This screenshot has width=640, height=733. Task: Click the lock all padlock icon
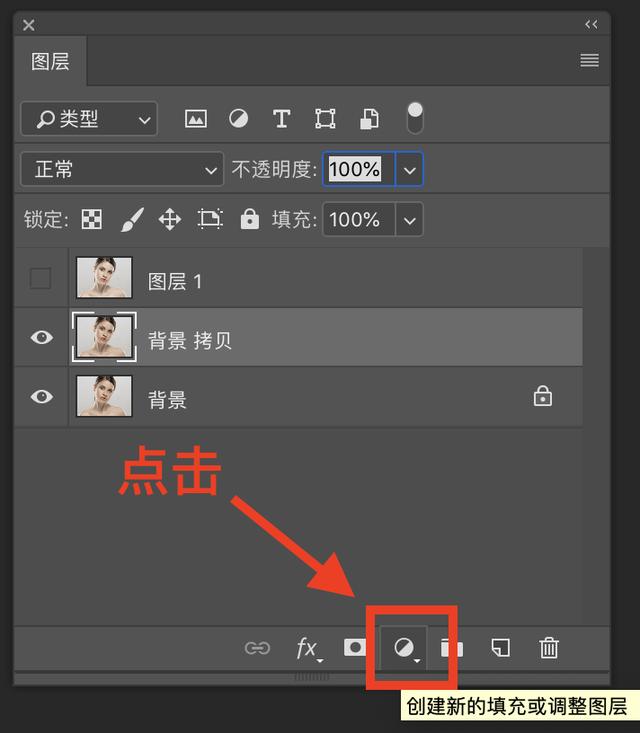coord(250,219)
